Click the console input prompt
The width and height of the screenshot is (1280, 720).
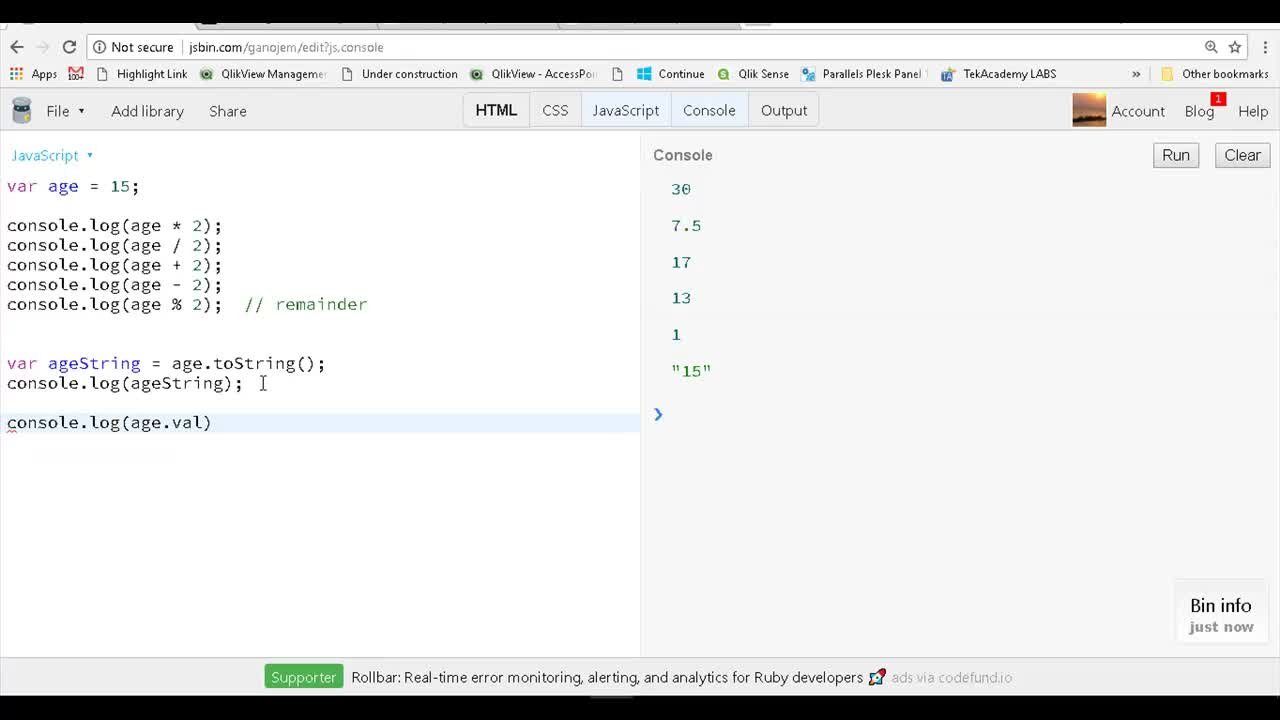coord(700,414)
